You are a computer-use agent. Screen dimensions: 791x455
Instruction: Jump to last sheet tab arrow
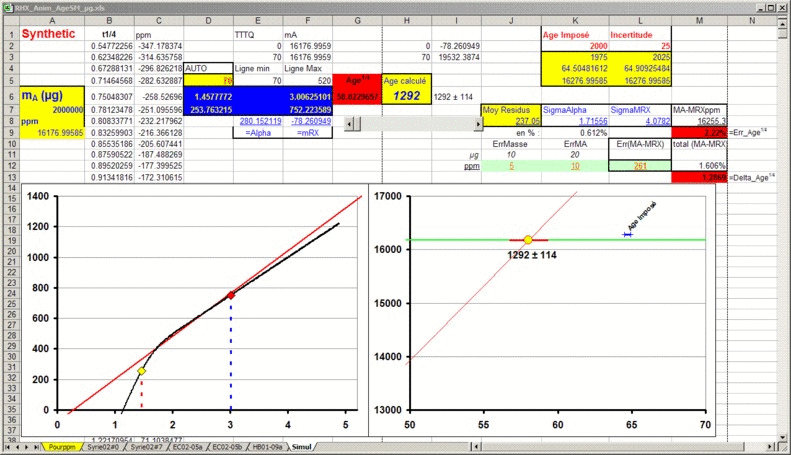pyautogui.click(x=36, y=447)
